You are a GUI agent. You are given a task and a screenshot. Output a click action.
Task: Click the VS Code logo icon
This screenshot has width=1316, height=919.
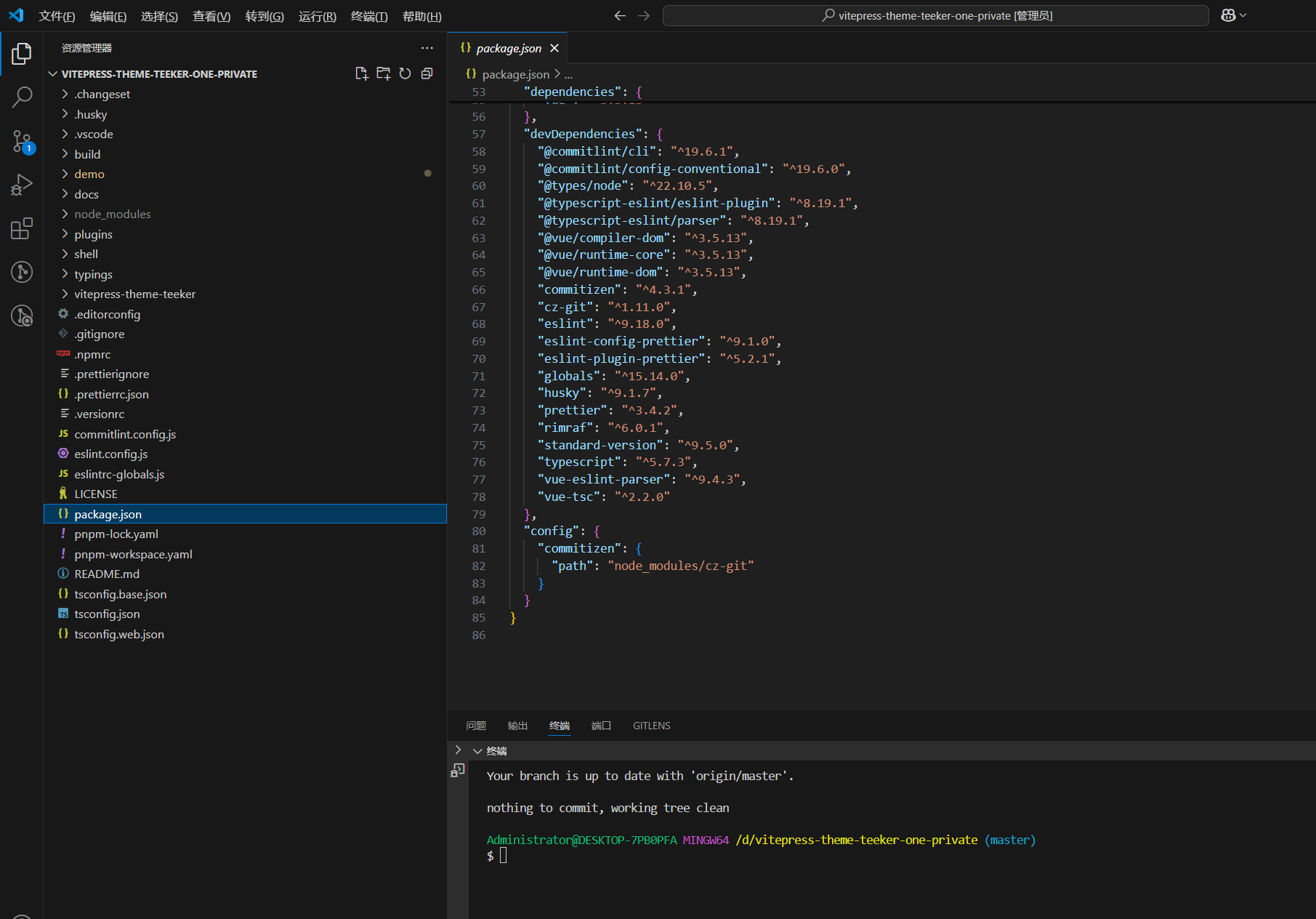pos(16,15)
